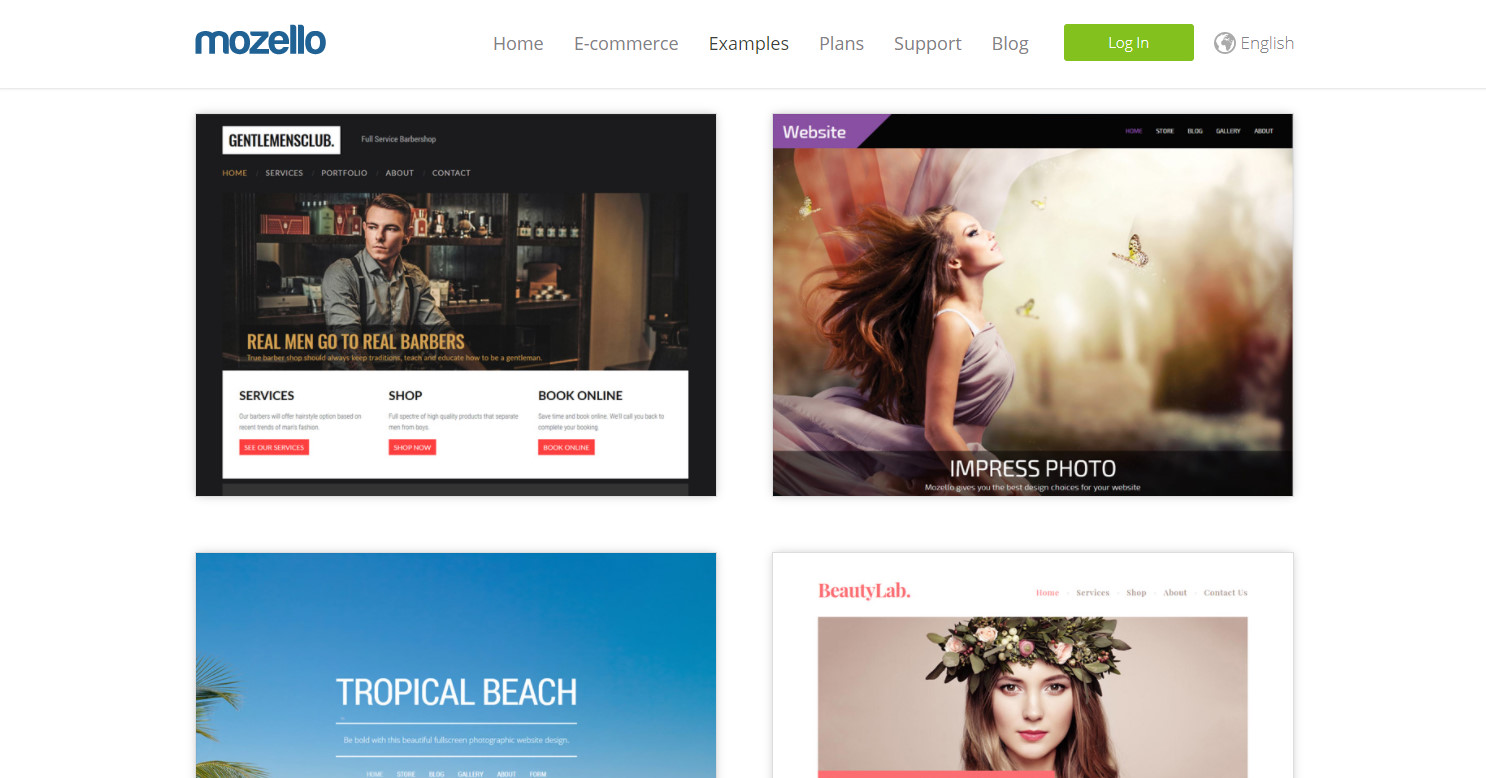Click the Gentlemensclub logo badge
Viewport: 1486px width, 778px height.
pos(281,140)
